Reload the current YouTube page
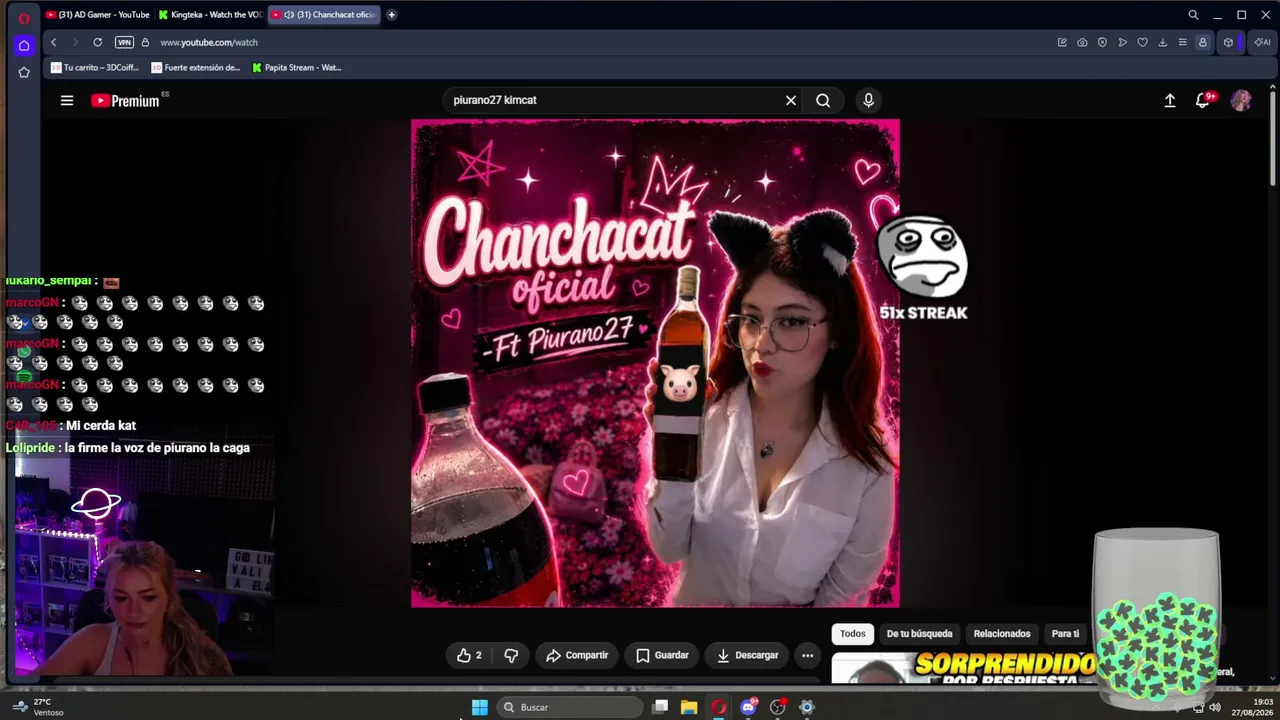Image resolution: width=1280 pixels, height=720 pixels. 97,42
